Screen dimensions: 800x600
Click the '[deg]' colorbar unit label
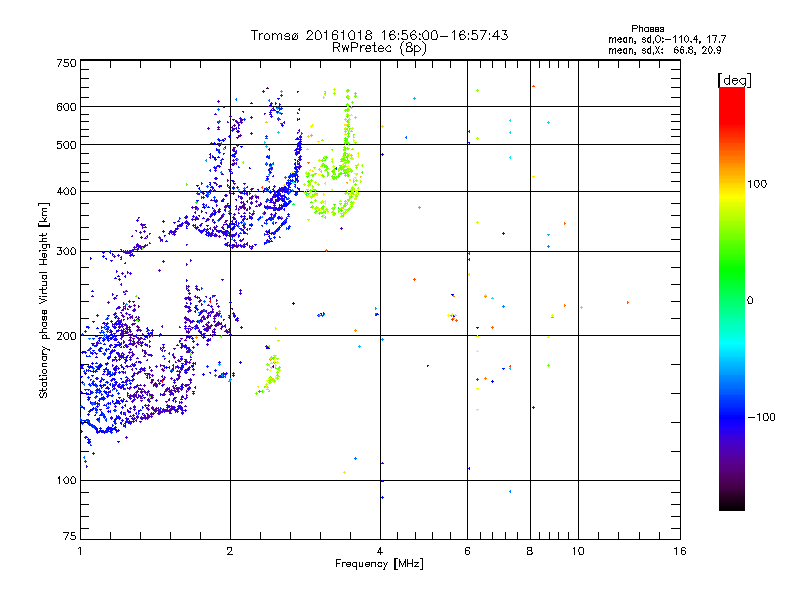pos(734,80)
